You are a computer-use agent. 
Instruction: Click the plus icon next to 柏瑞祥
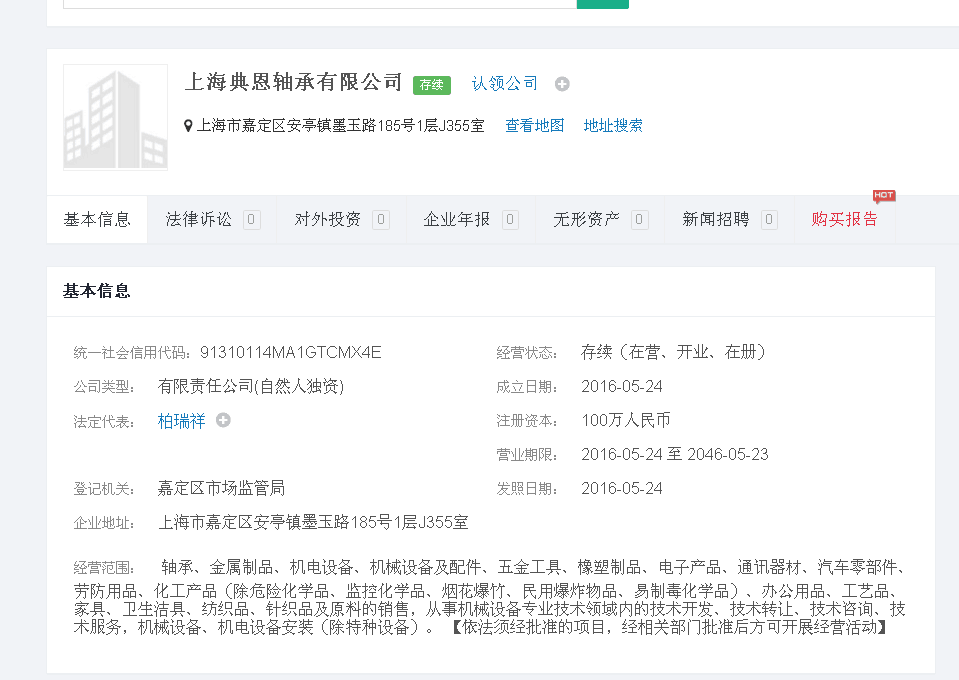click(x=223, y=421)
